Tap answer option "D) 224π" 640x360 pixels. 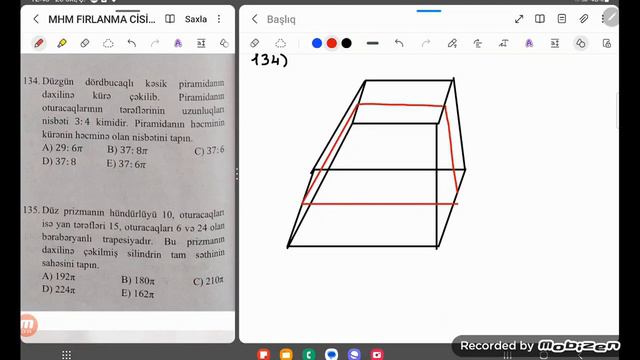[59, 289]
